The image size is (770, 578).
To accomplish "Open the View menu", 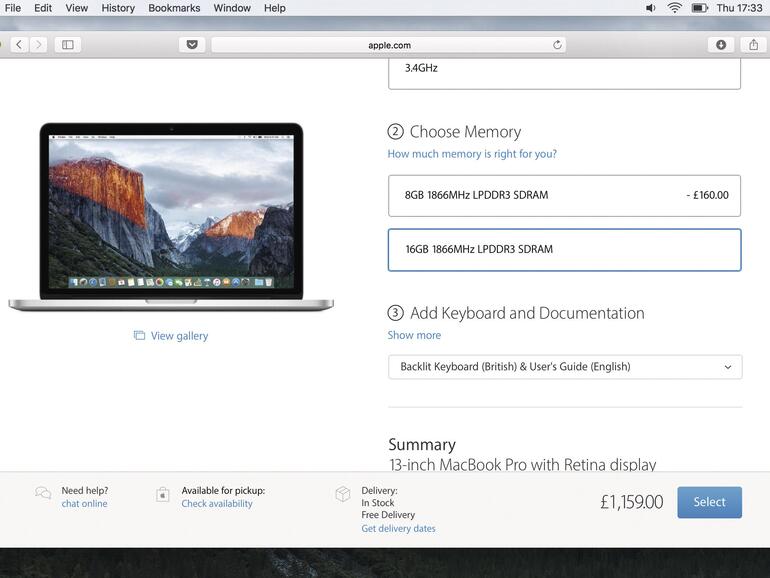I will 77,8.
